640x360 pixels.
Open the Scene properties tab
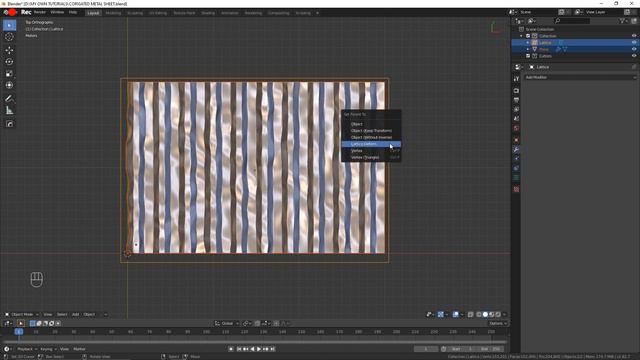click(x=516, y=119)
